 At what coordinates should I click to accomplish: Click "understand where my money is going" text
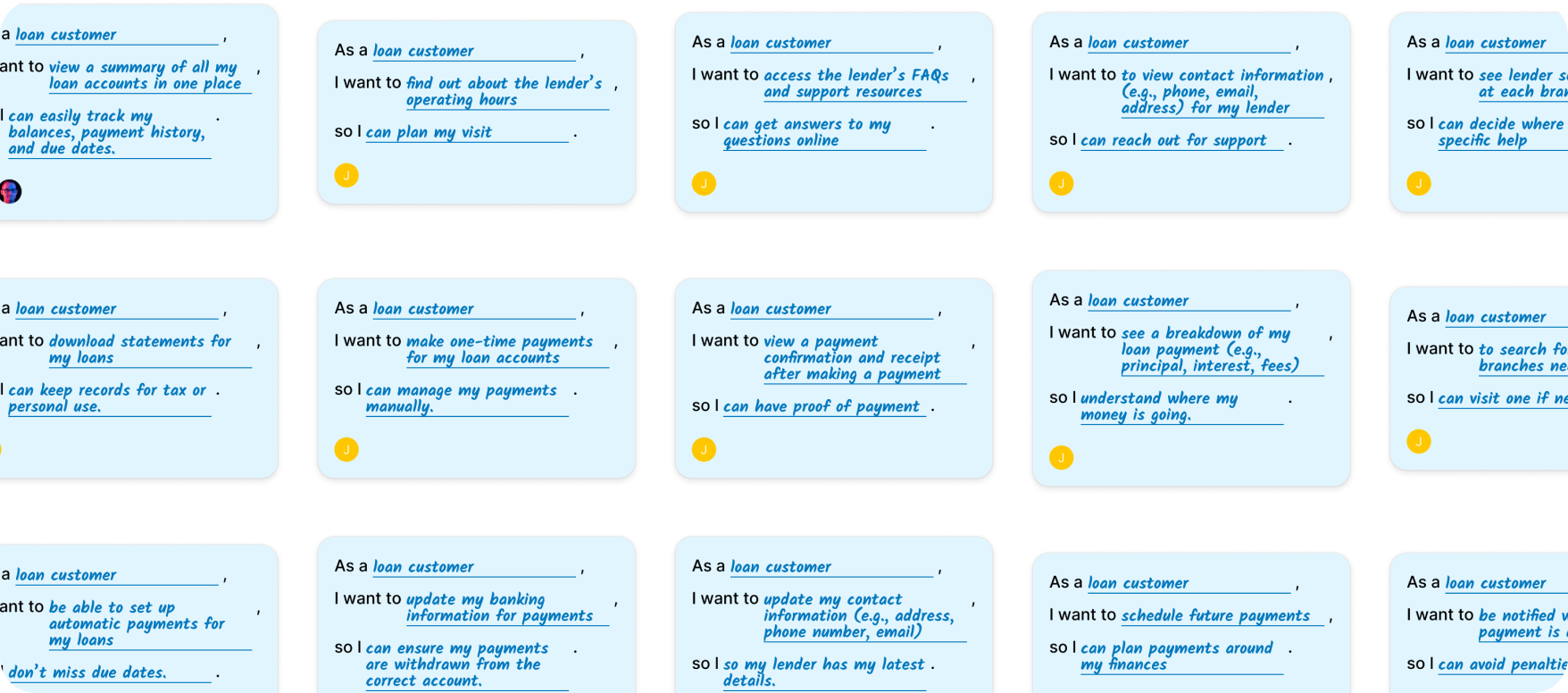[1158, 406]
